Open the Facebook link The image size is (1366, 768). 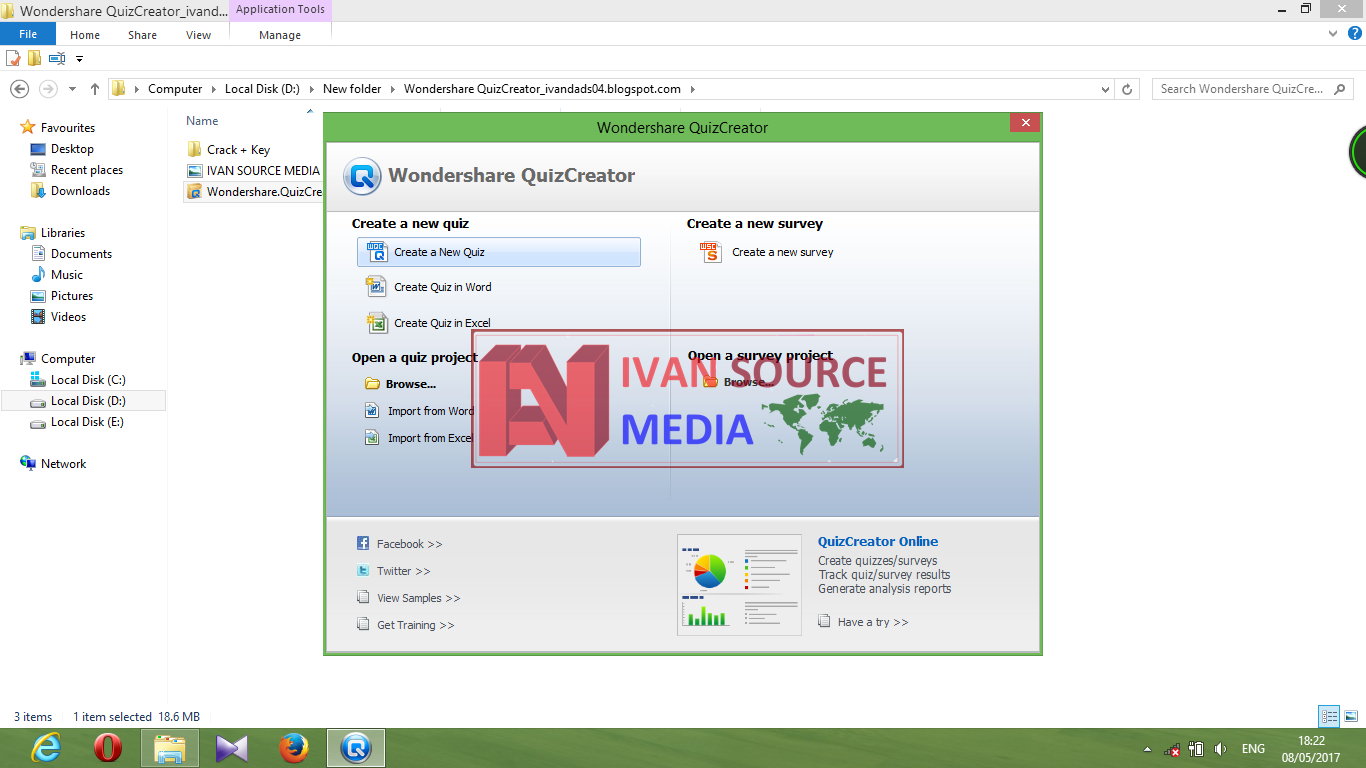409,544
